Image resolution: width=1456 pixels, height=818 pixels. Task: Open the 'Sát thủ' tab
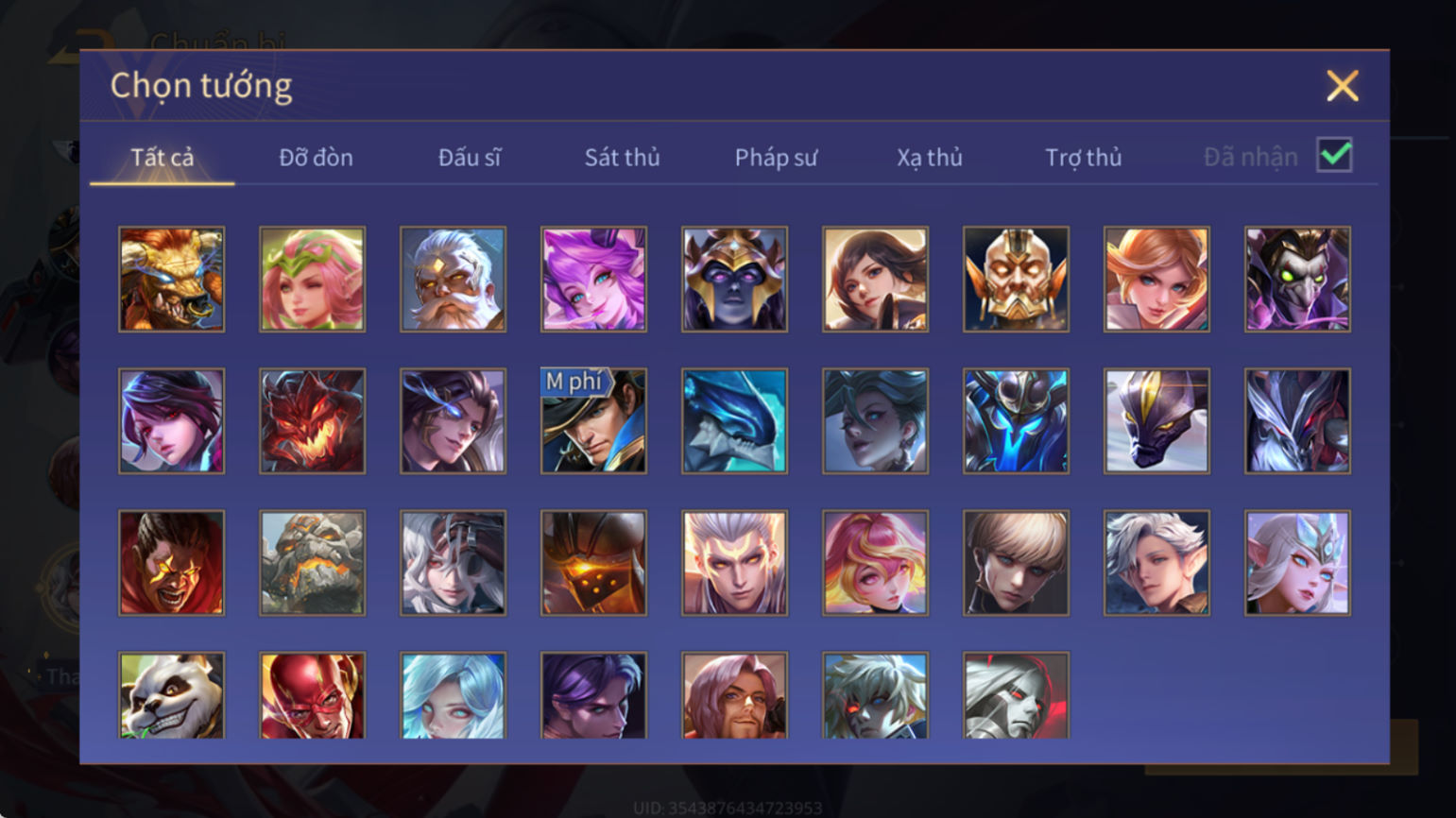click(622, 157)
